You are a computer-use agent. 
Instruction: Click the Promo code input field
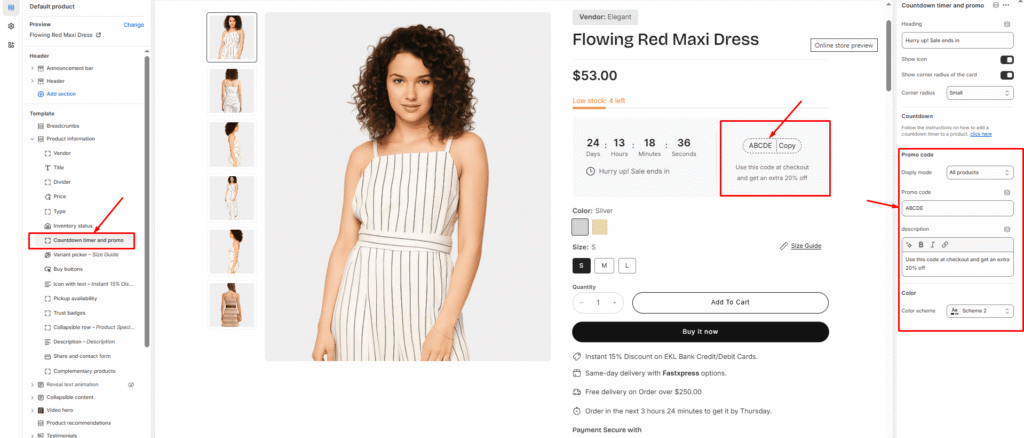coord(957,208)
